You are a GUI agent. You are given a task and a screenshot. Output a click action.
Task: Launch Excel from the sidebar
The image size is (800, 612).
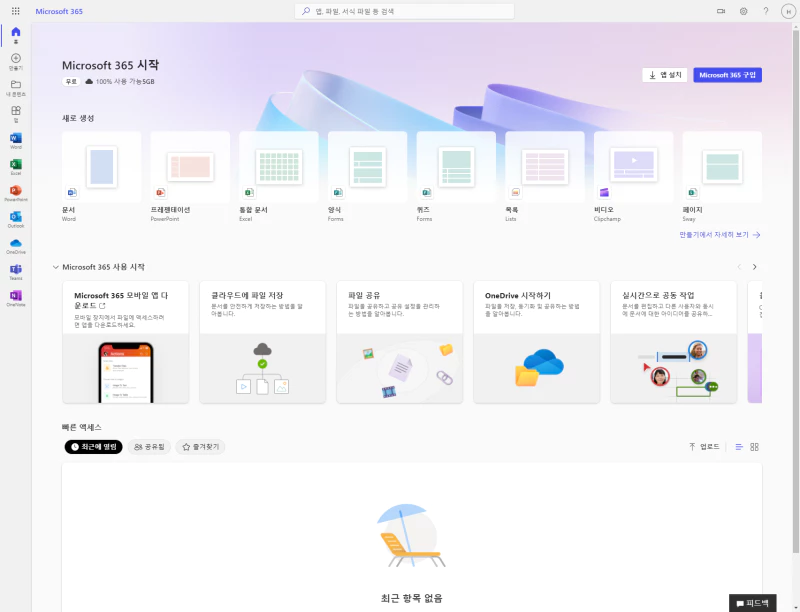[16, 167]
